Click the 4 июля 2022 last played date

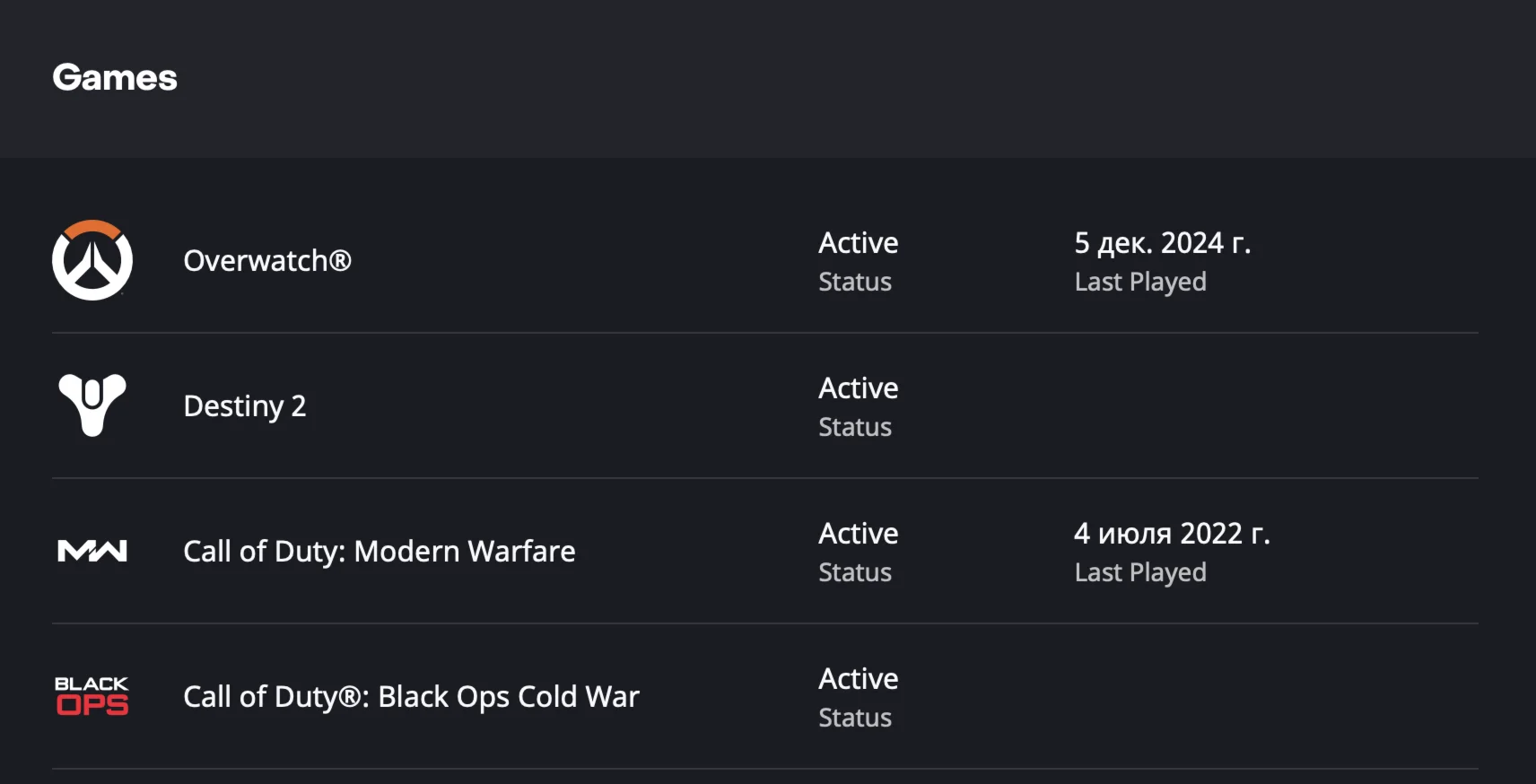[x=1173, y=534]
